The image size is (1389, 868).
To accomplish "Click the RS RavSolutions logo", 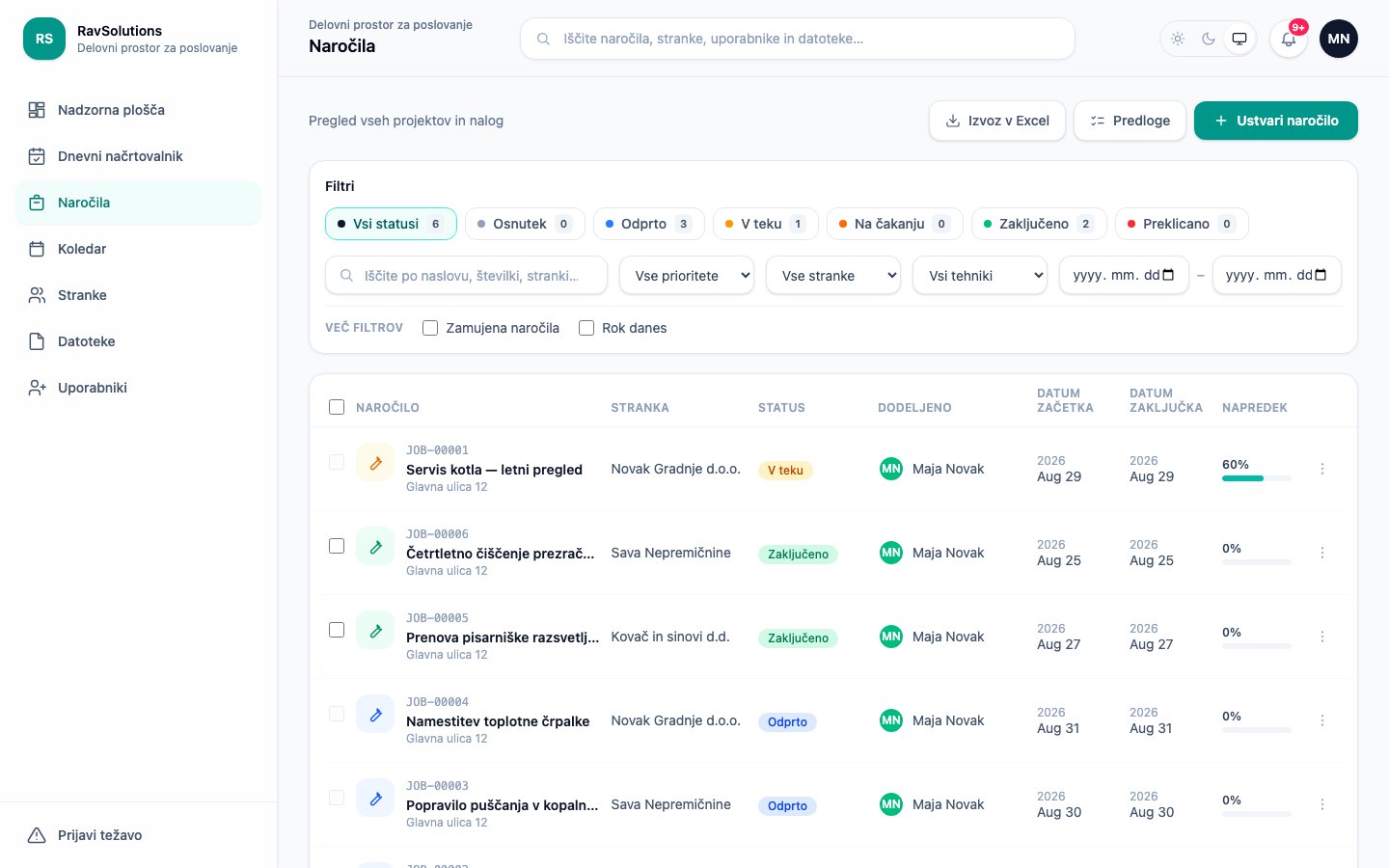I will (x=44, y=39).
